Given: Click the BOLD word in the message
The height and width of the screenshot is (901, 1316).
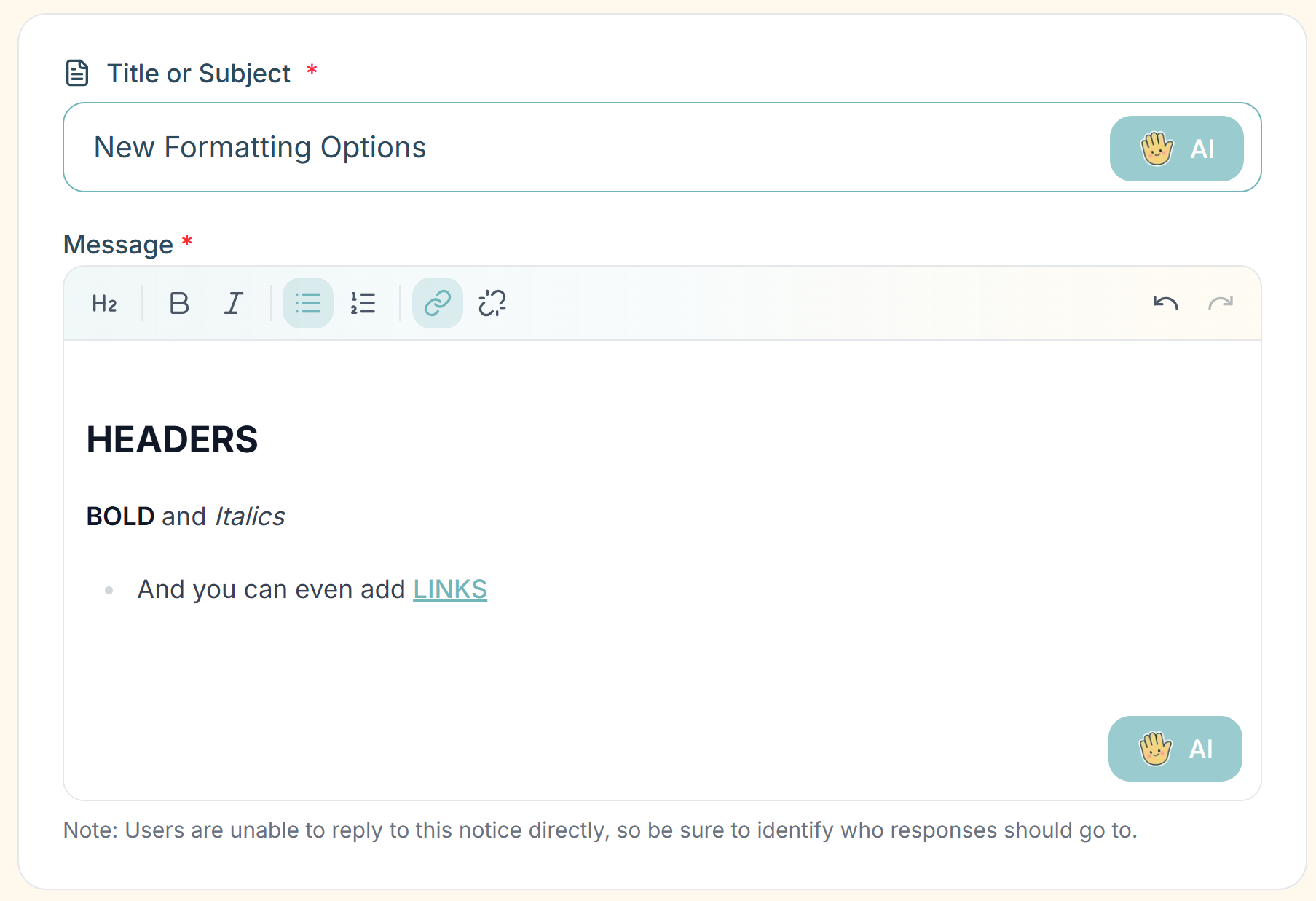Looking at the screenshot, I should point(120,516).
